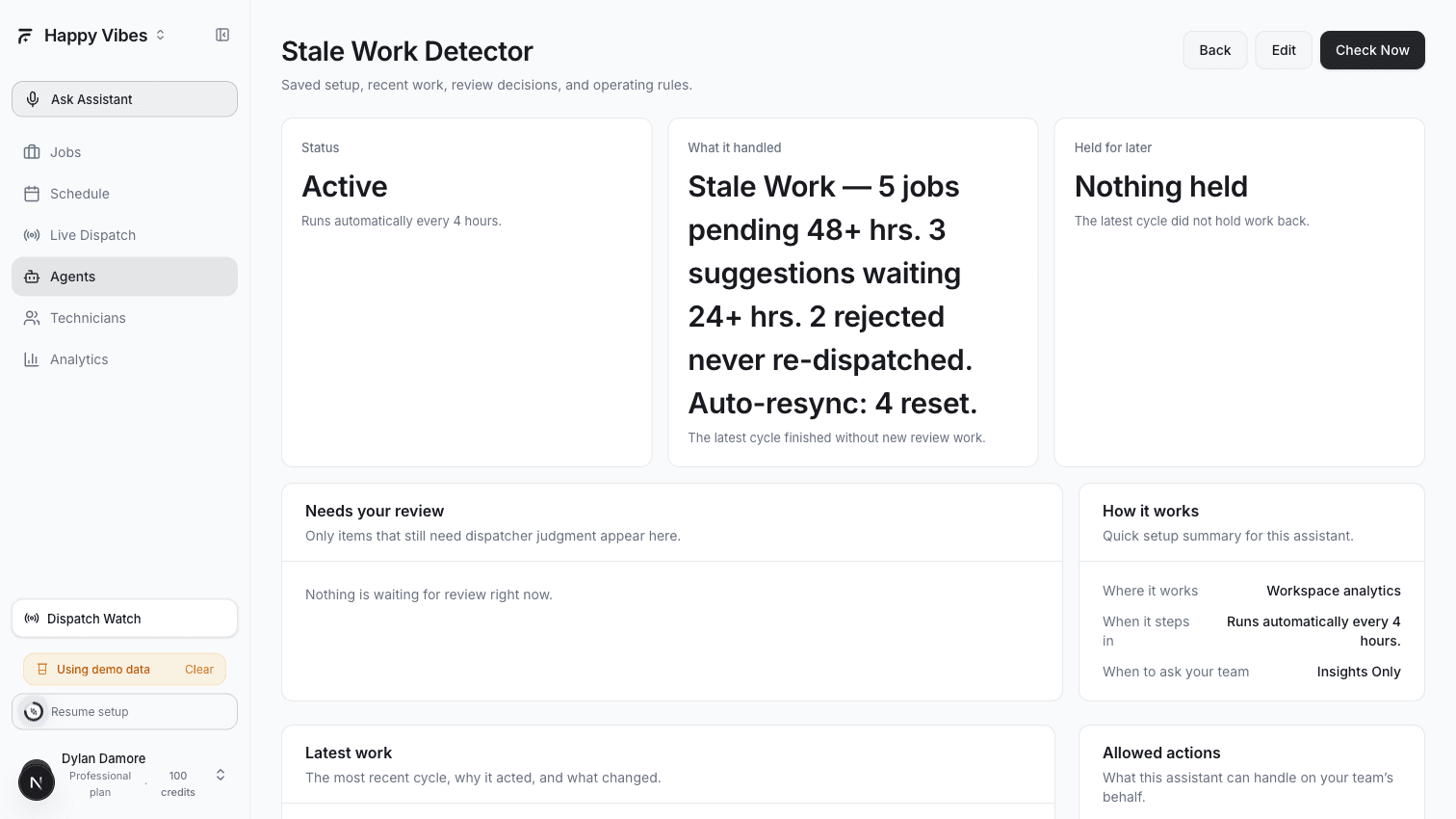Screen dimensions: 1456x819
Task: Open Analytics via the bar chart icon
Action: [32, 358]
